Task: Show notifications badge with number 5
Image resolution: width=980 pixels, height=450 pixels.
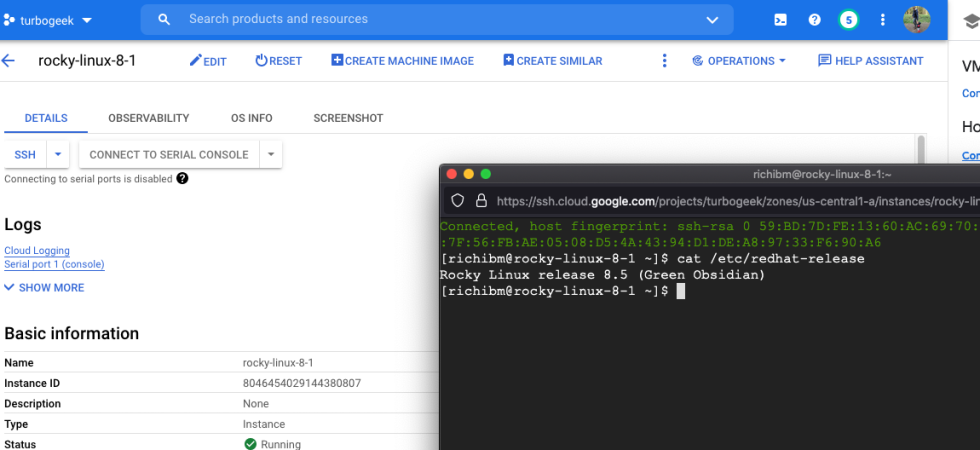Action: (848, 20)
